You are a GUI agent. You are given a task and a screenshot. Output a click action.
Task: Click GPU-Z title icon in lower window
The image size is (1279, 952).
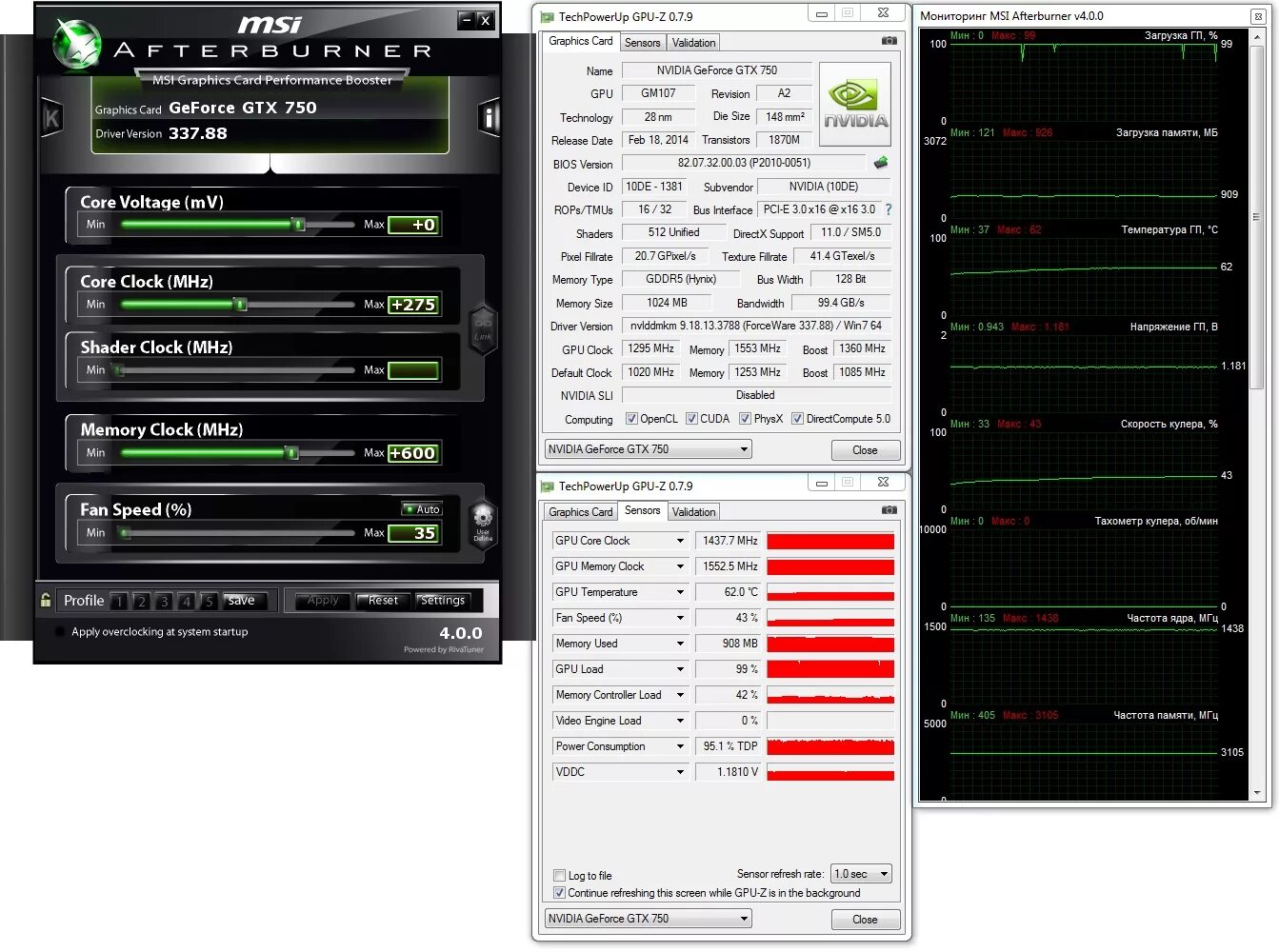(548, 486)
